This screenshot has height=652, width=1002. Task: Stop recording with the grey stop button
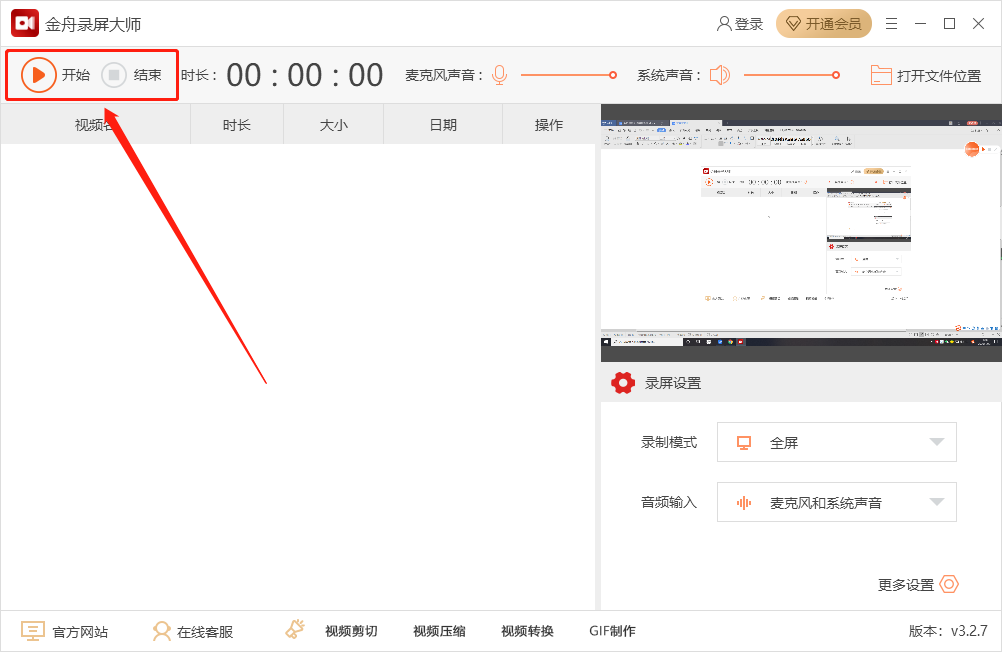pos(114,75)
